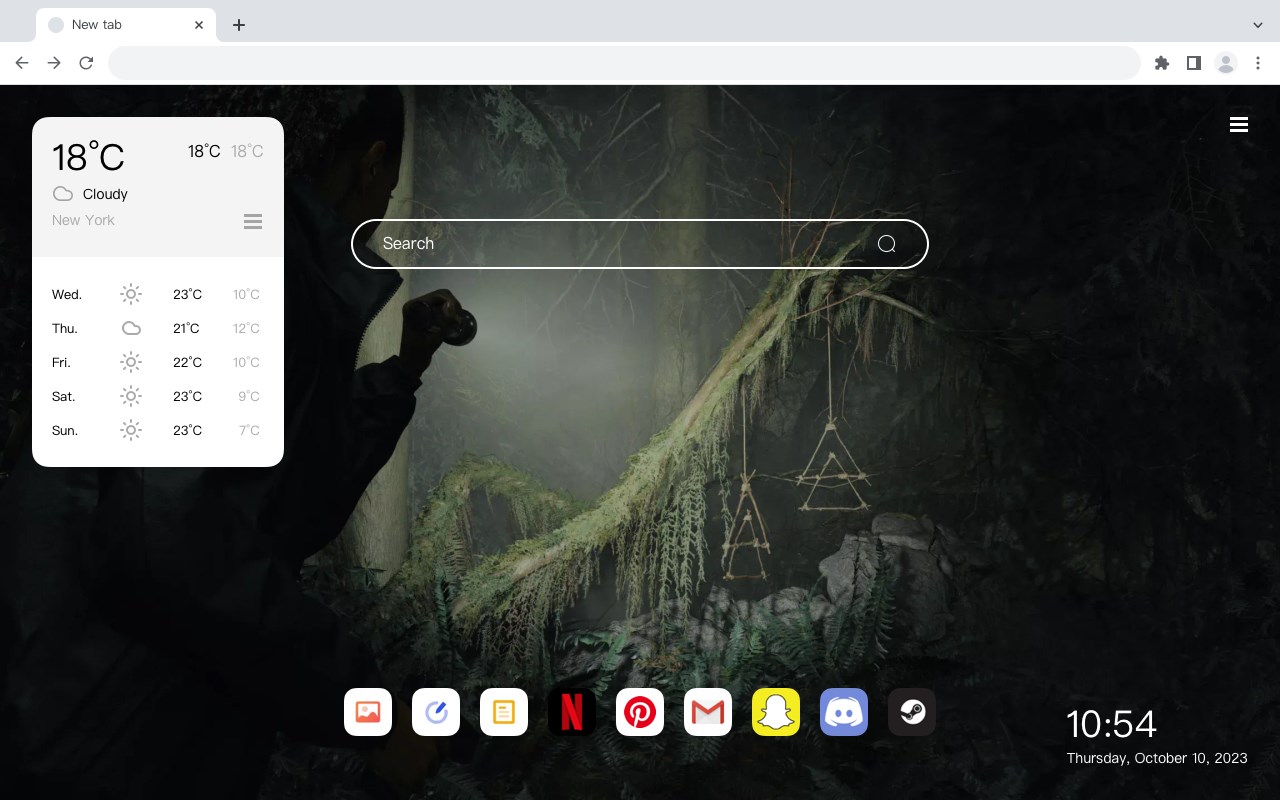Click the Thursday, October 10, 2023 date
This screenshot has width=1280, height=800.
pyautogui.click(x=1157, y=758)
